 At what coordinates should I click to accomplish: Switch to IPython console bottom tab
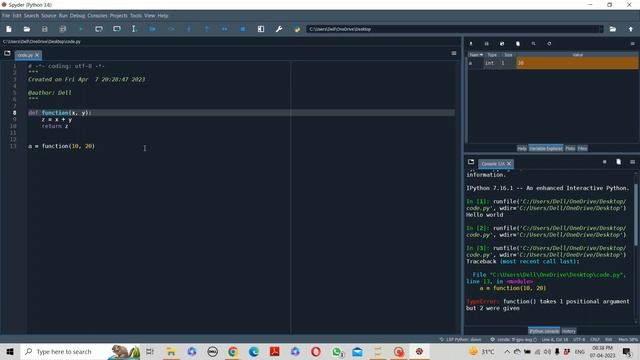tap(544, 331)
